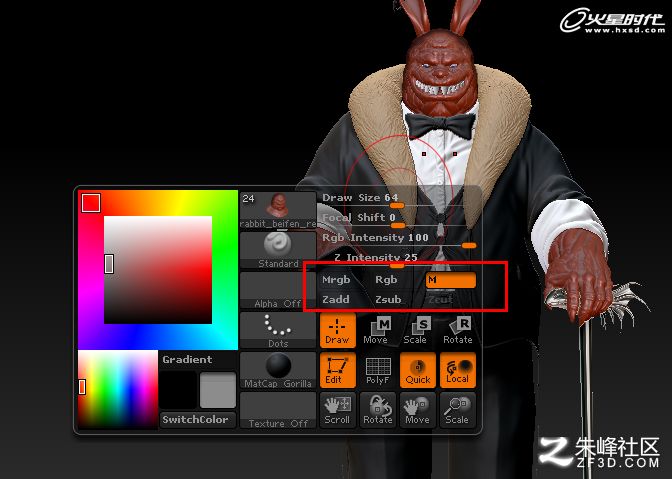The height and width of the screenshot is (479, 672).
Task: Click the Scroll canvas navigation icon
Action: click(x=338, y=410)
